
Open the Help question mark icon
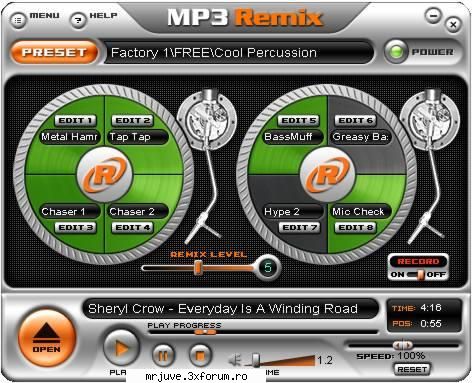click(78, 21)
